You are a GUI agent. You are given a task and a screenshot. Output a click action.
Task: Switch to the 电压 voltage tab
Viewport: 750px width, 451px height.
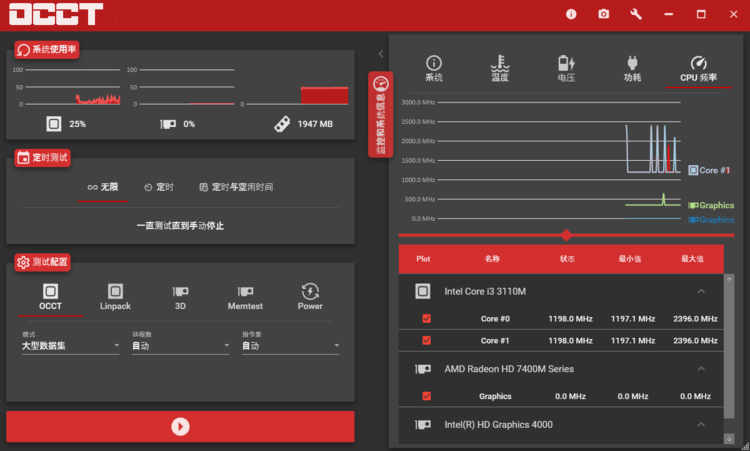point(566,67)
